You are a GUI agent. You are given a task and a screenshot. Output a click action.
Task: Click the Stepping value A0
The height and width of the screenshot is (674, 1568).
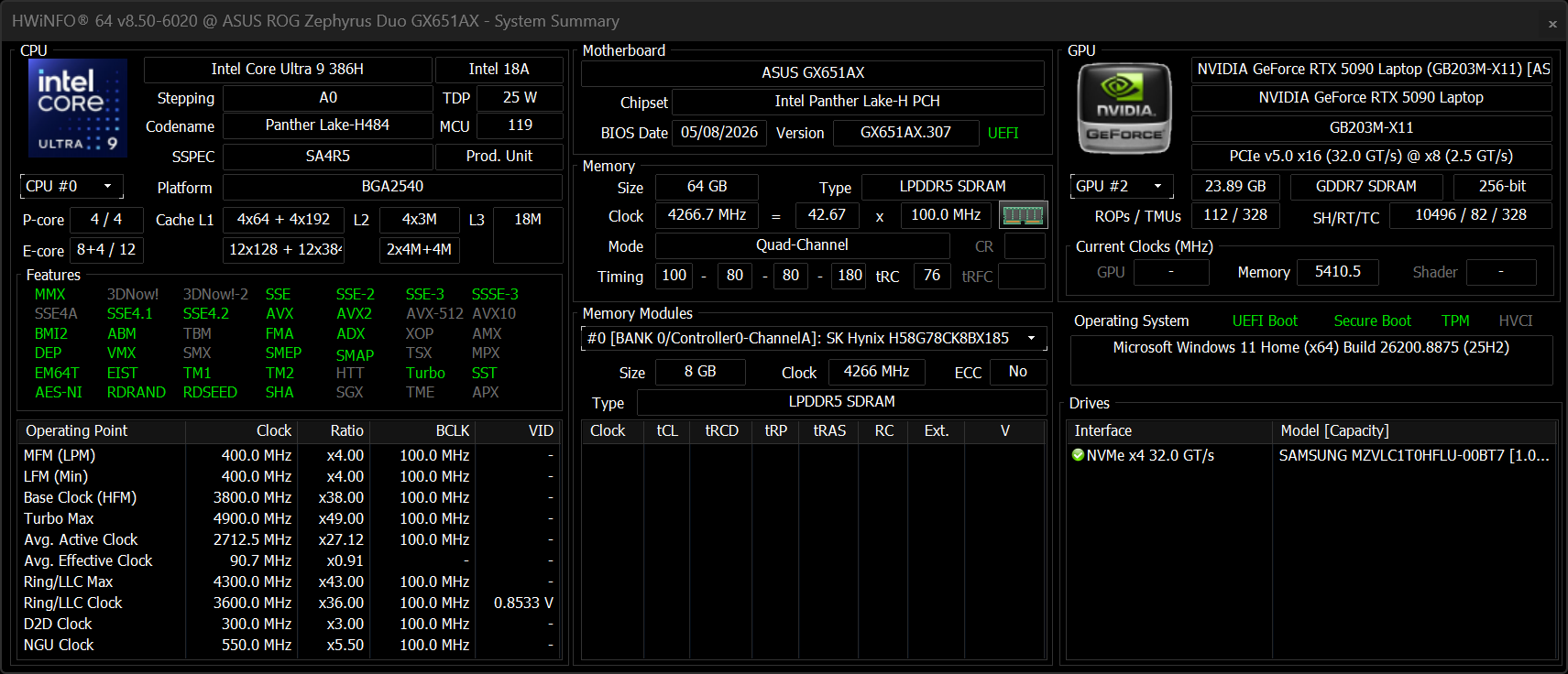coord(328,98)
